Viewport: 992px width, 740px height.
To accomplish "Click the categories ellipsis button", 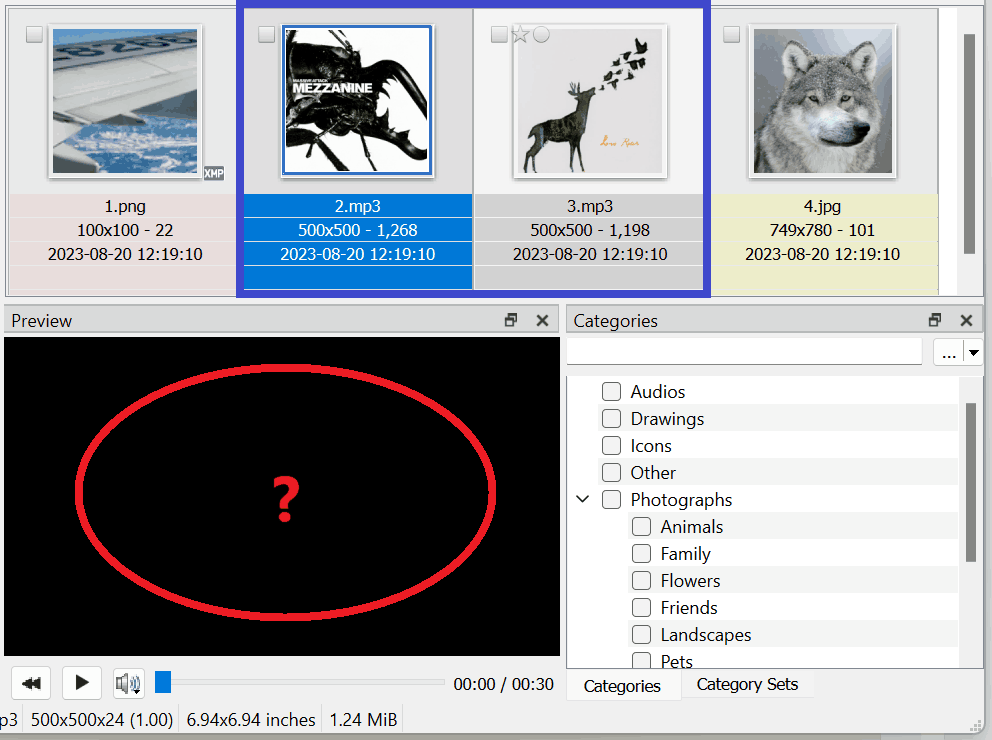I will click(948, 352).
